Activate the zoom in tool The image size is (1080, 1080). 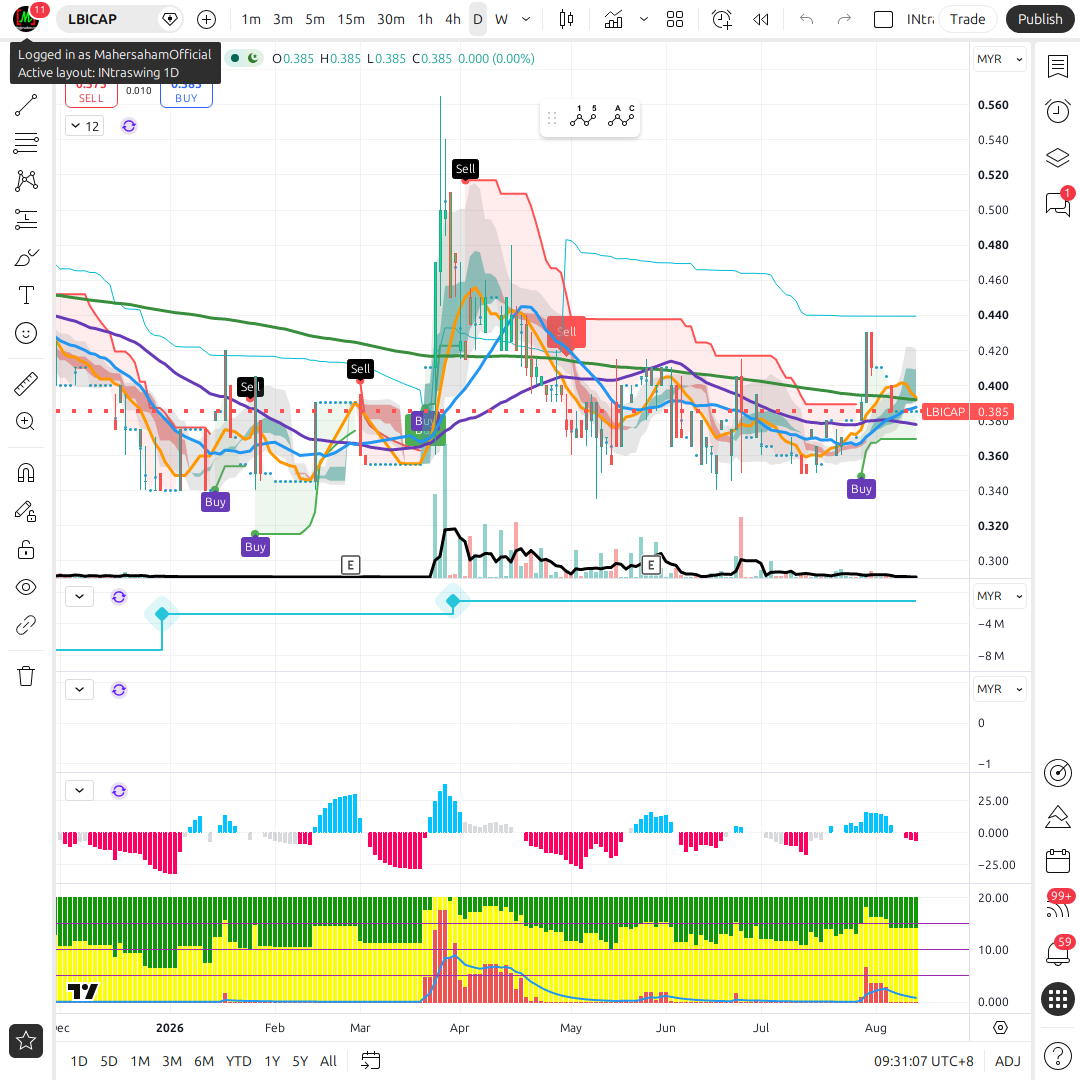tap(26, 422)
